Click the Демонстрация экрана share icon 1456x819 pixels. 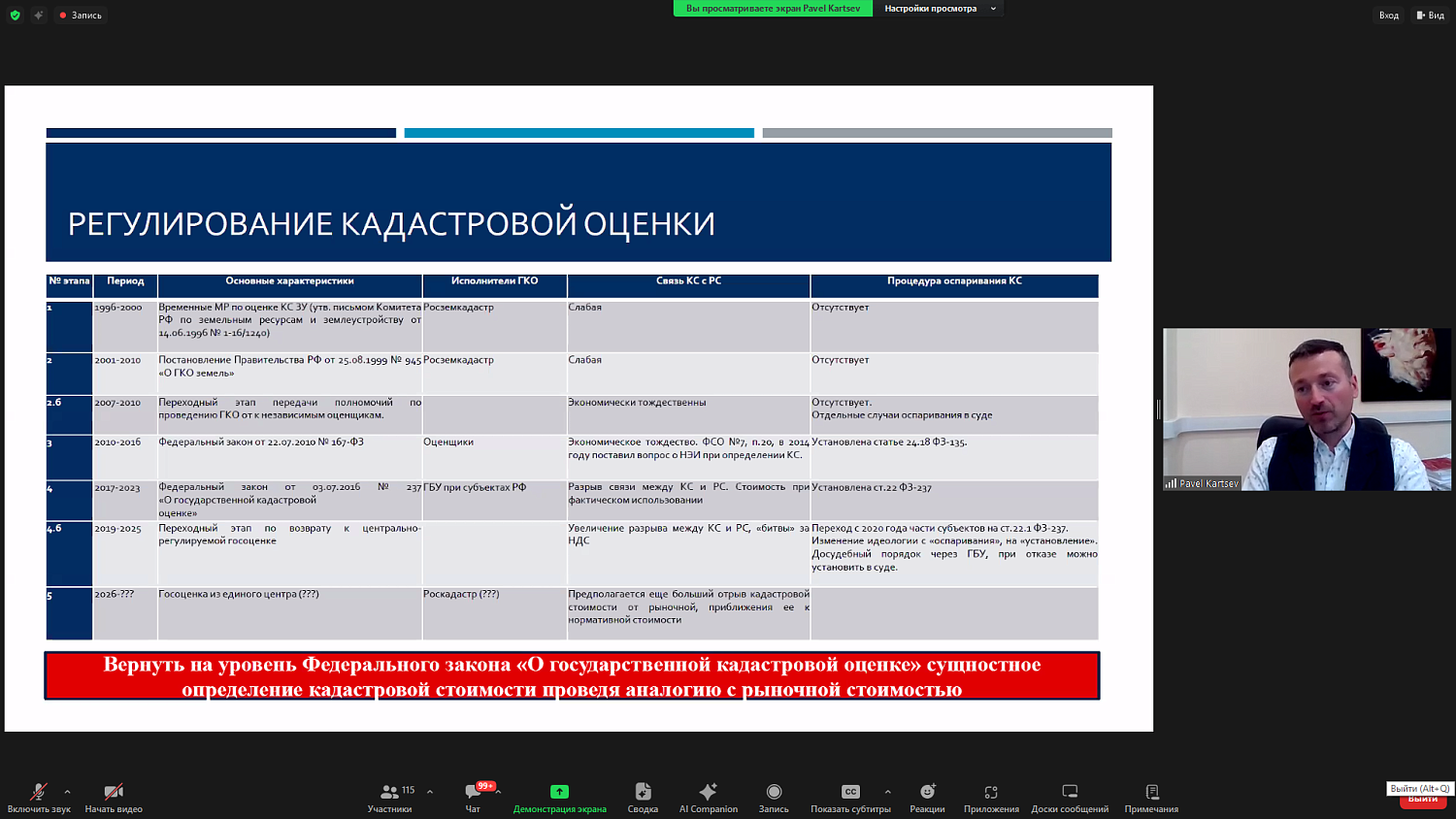pos(559,793)
